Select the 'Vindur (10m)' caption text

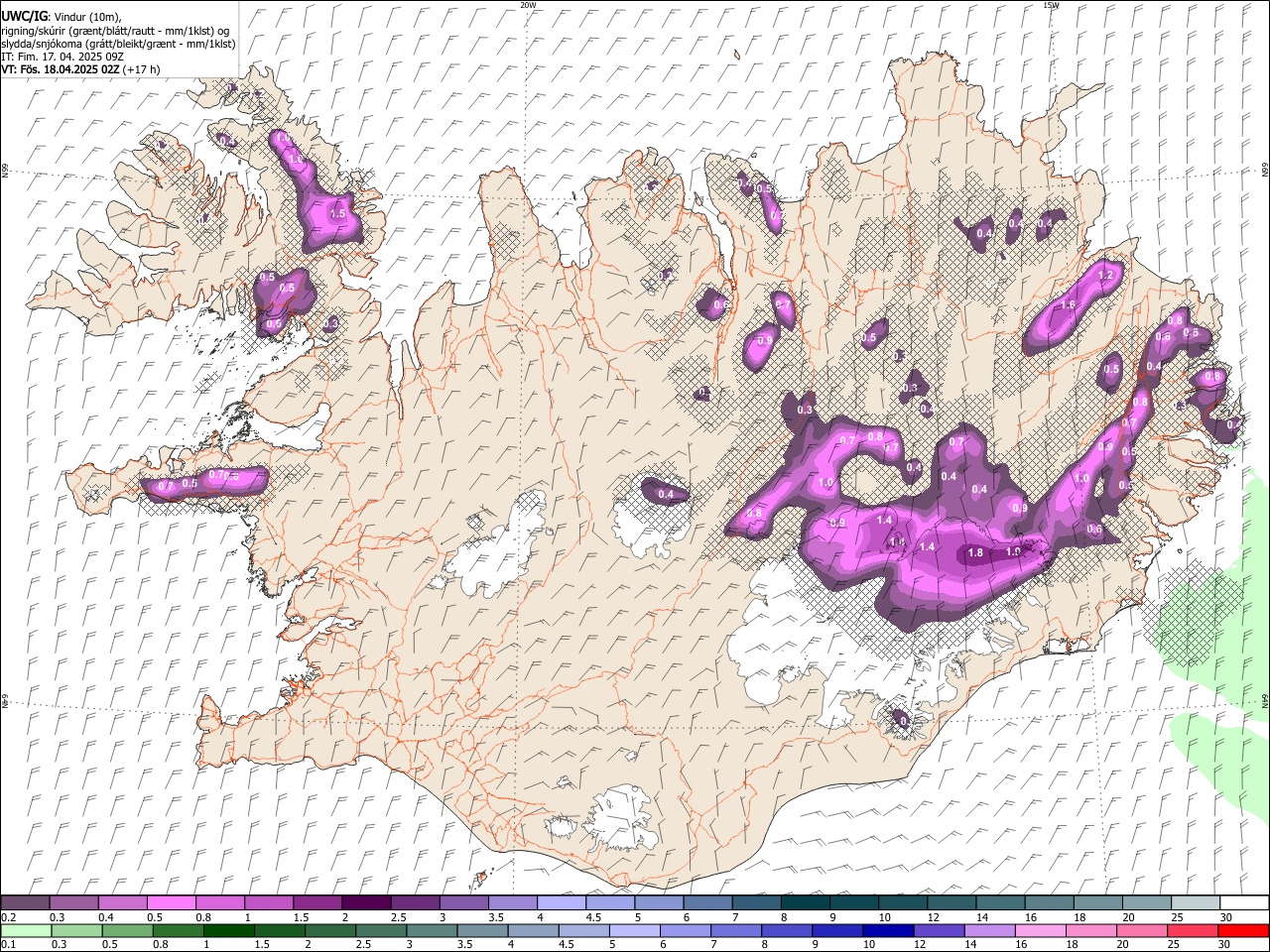coord(86,17)
